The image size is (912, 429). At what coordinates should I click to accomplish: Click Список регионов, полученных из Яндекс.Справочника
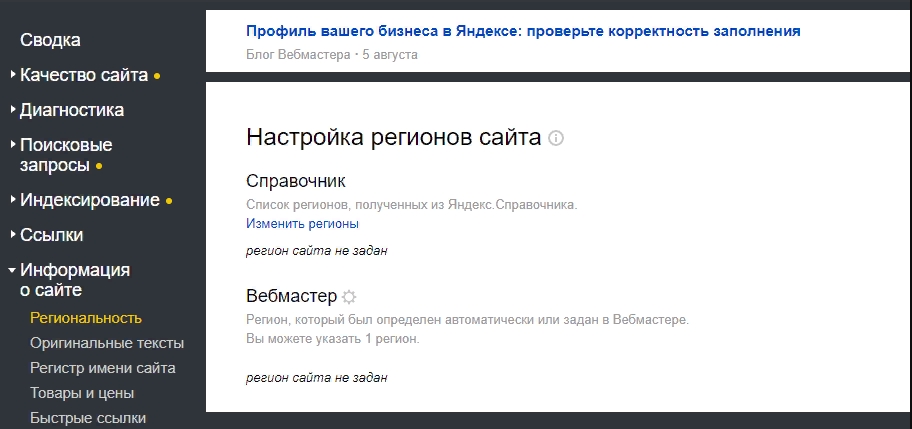412,205
